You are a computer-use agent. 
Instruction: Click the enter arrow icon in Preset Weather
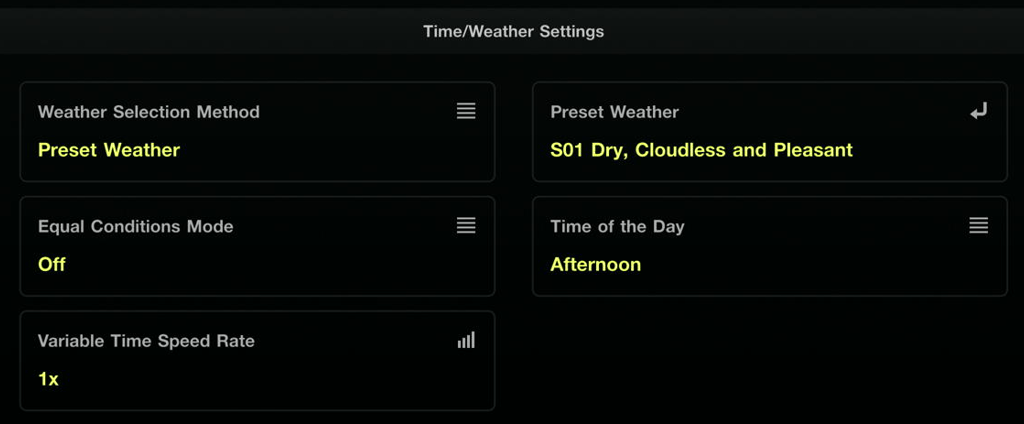coord(978,111)
